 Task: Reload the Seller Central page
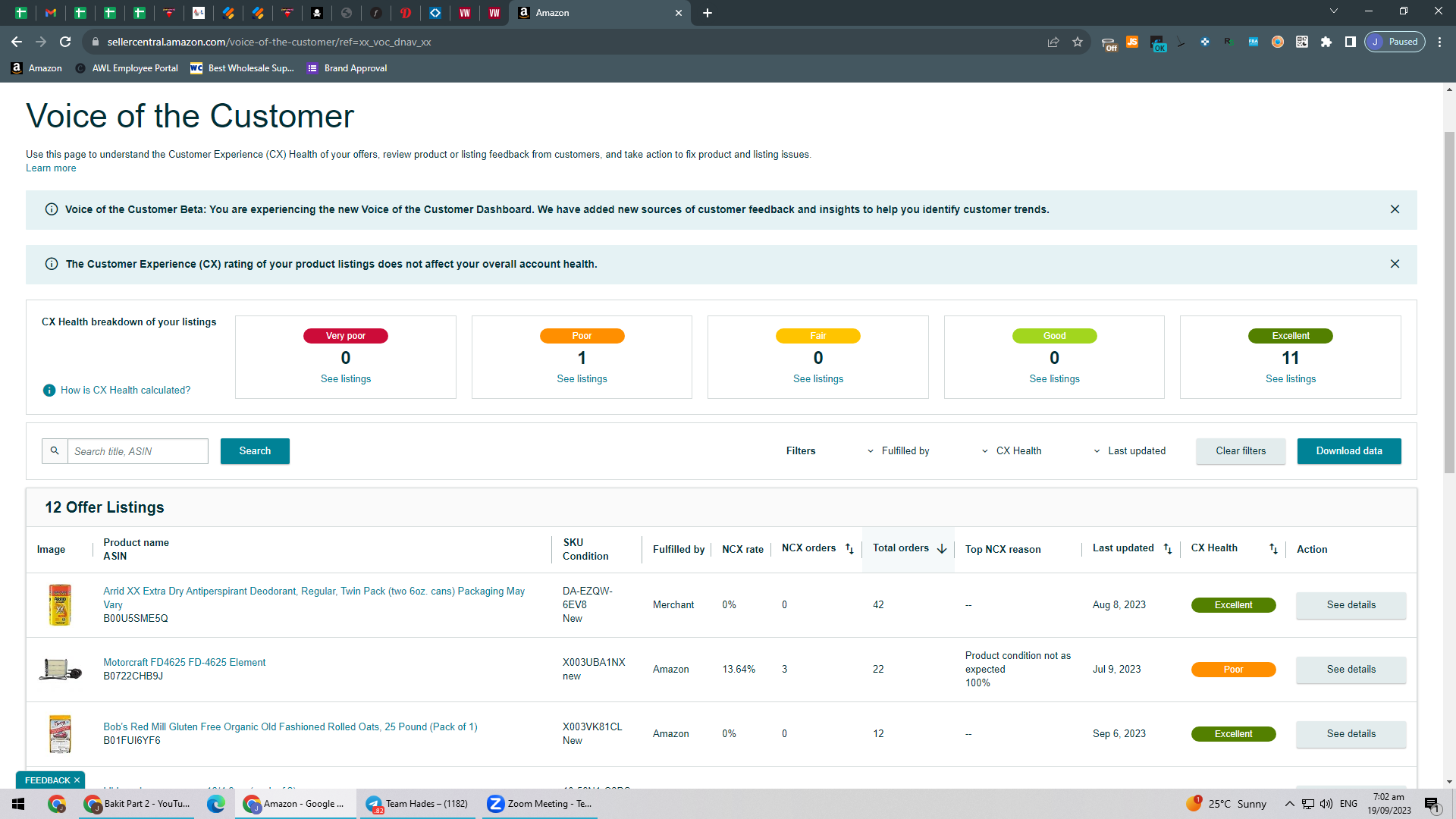pyautogui.click(x=65, y=42)
